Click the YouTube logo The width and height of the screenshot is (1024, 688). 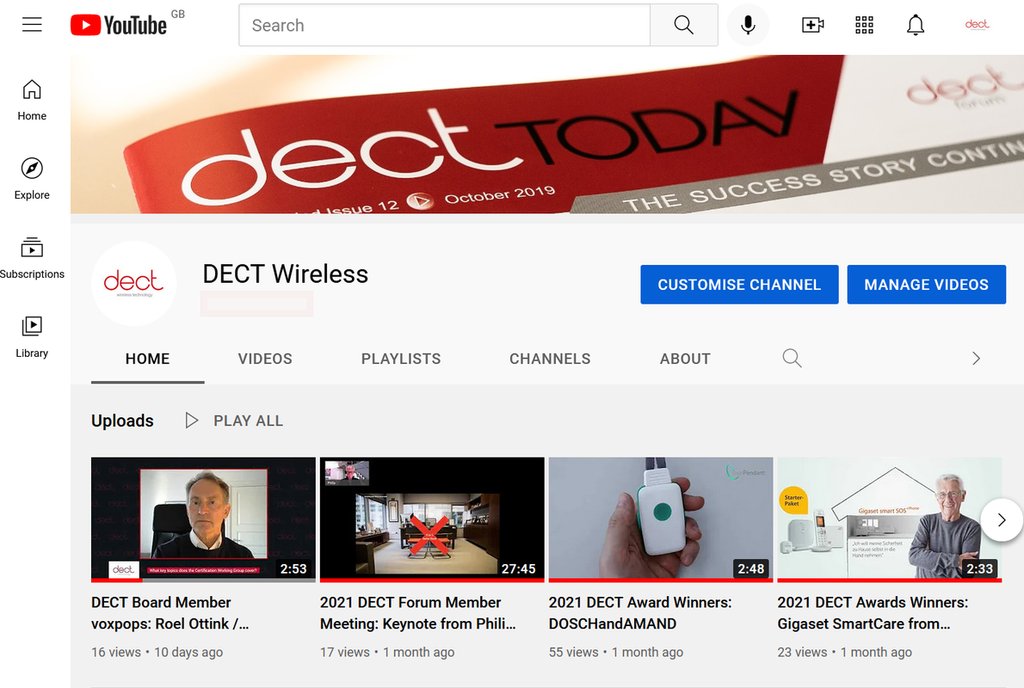(119, 25)
